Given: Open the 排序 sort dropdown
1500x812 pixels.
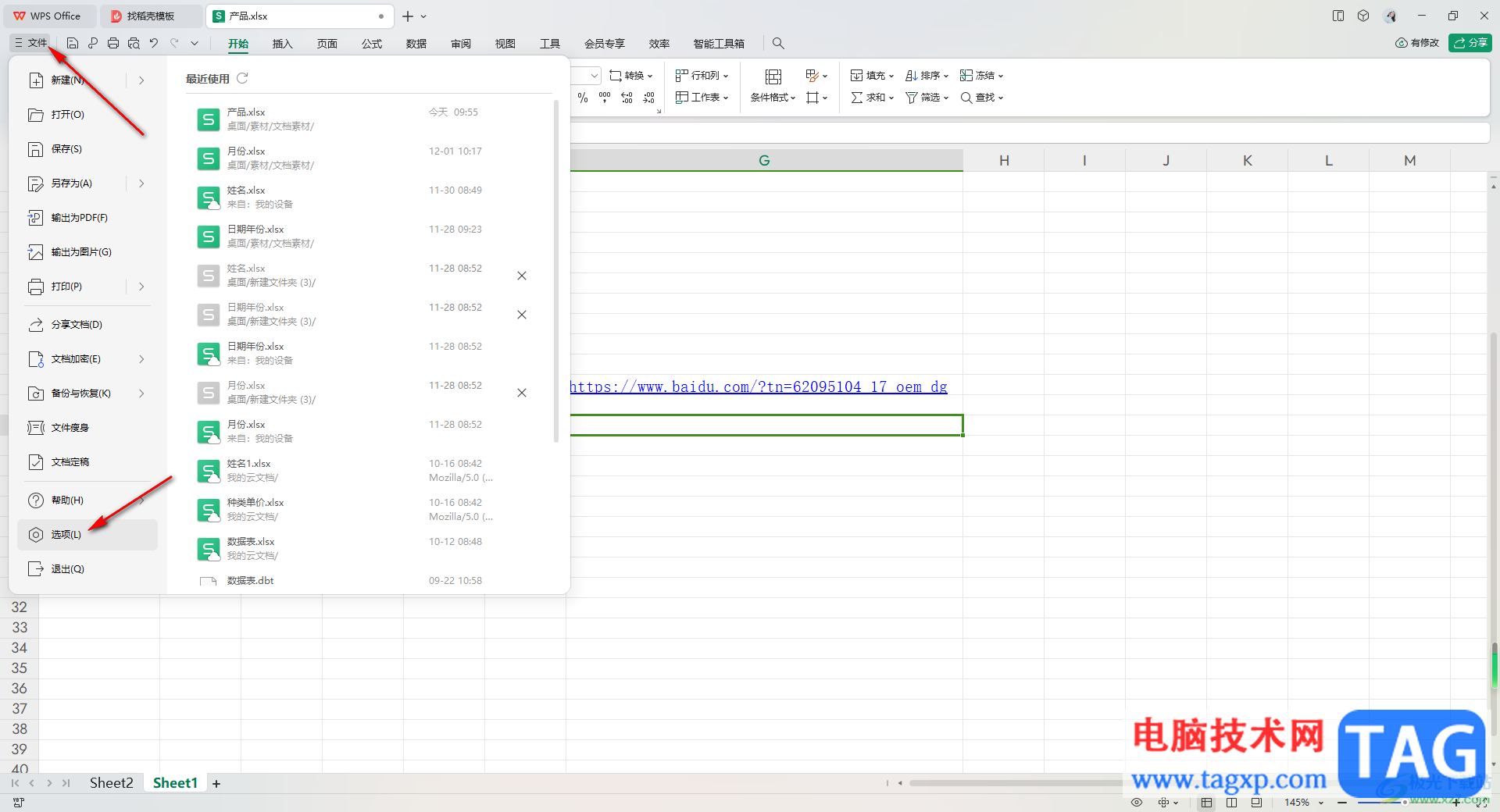Looking at the screenshot, I should click(x=927, y=76).
